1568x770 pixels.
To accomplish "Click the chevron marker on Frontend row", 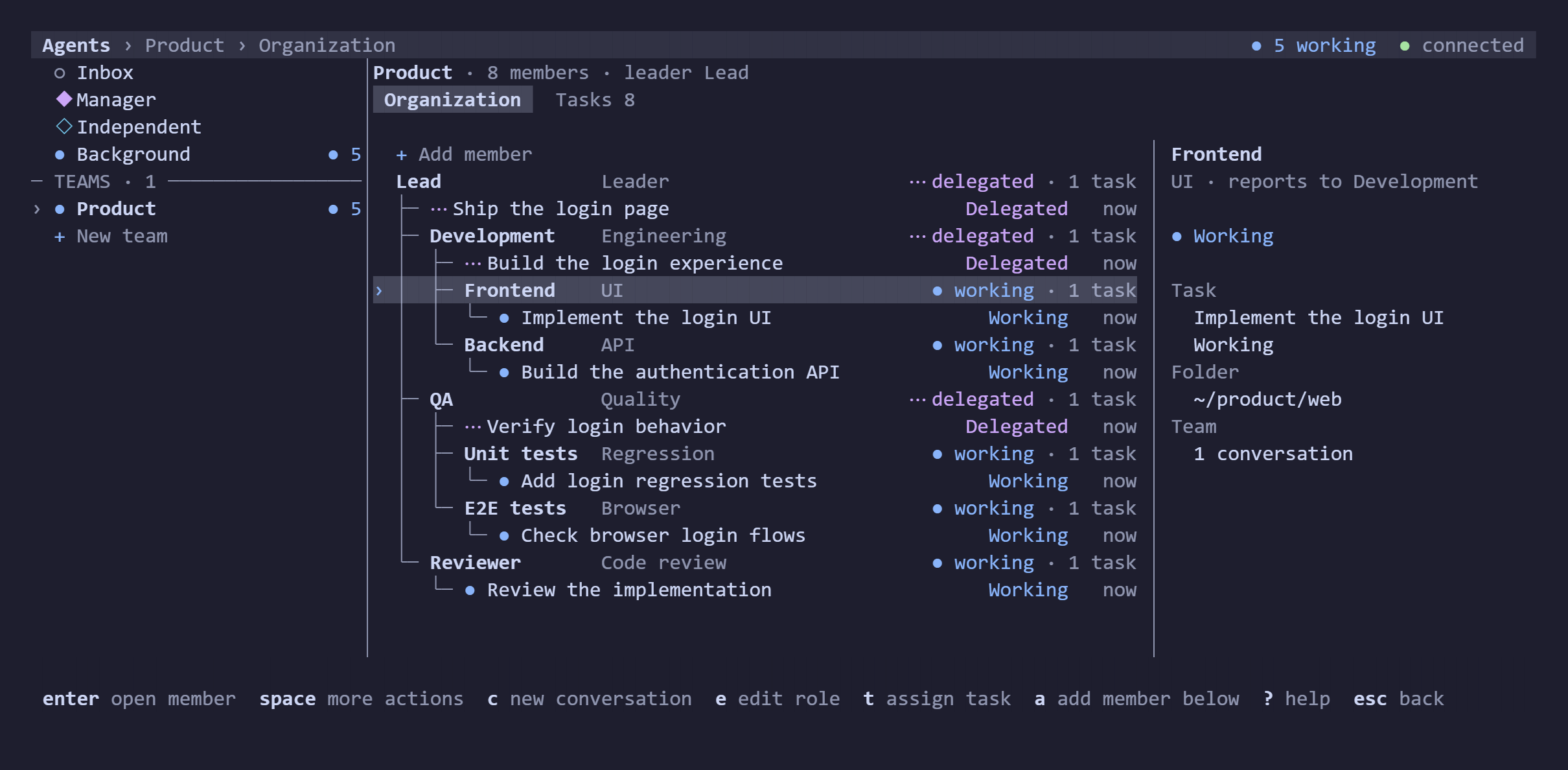I will [x=379, y=291].
